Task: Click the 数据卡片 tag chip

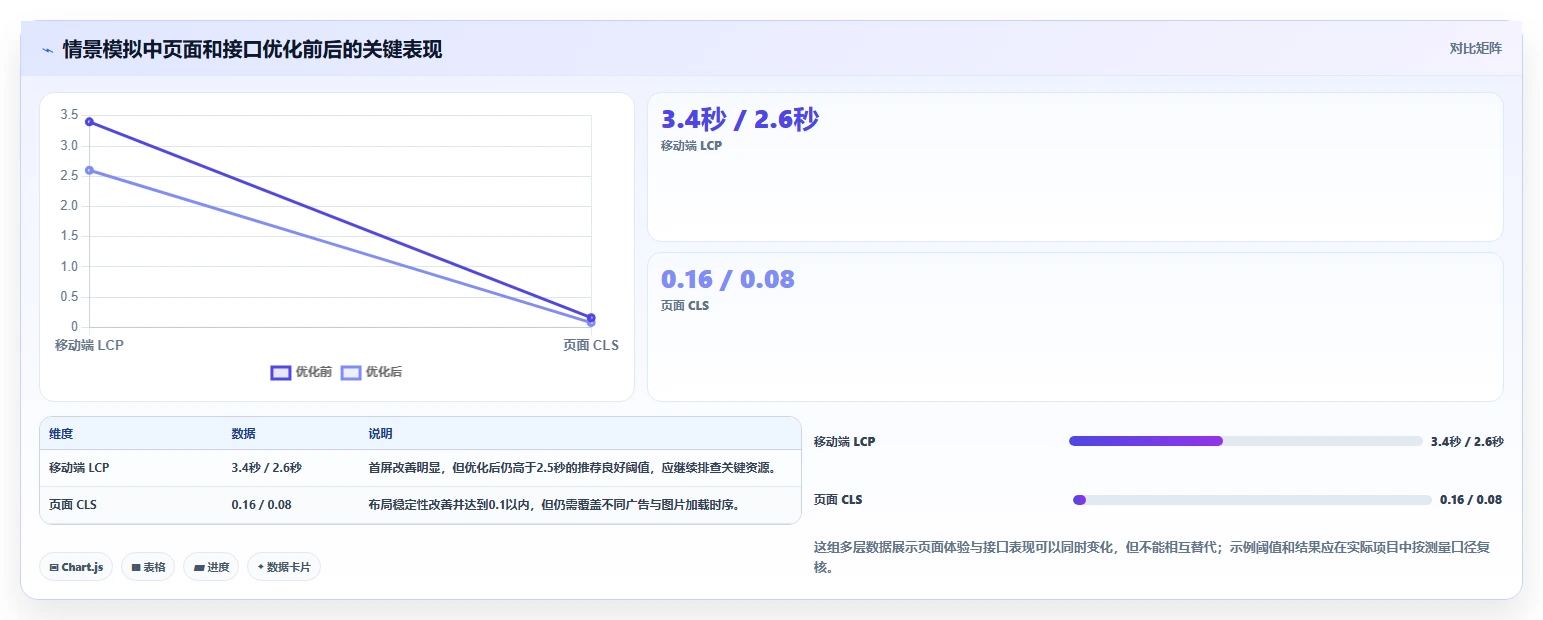Action: pyautogui.click(x=284, y=567)
